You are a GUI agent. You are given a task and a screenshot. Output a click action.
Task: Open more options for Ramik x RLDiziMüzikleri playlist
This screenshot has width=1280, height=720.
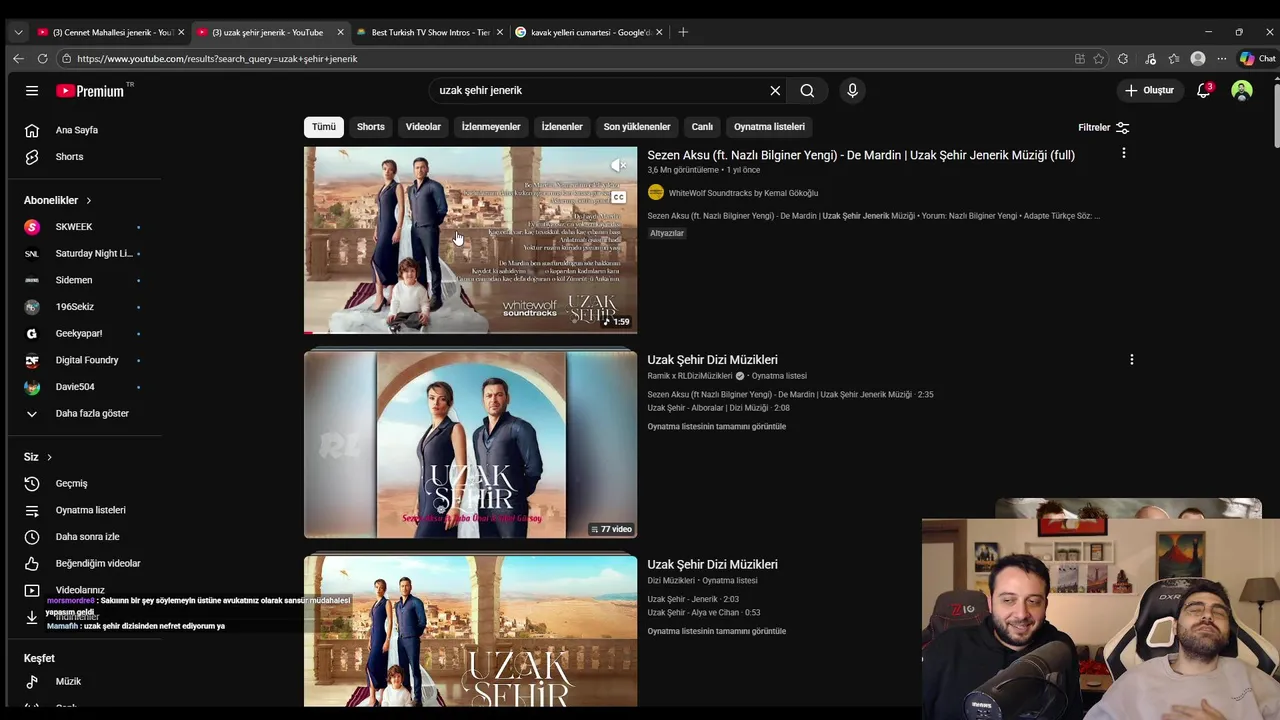1131,360
